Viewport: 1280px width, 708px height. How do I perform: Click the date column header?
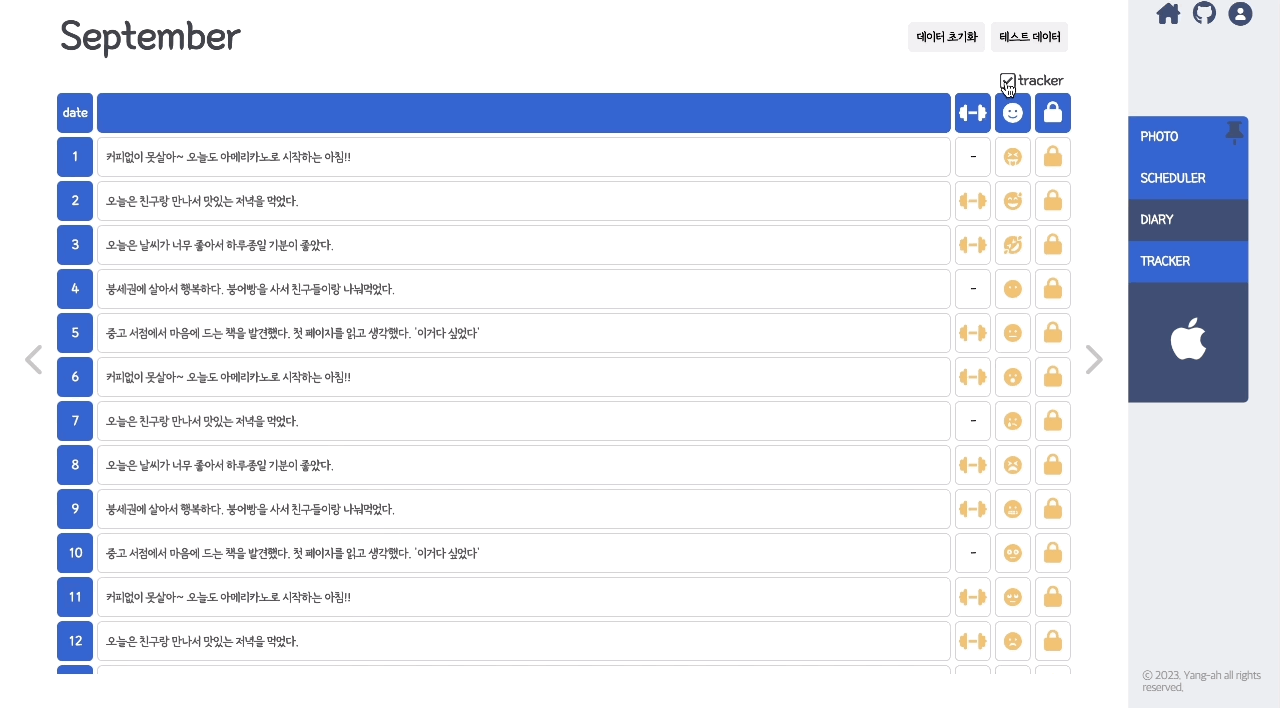click(x=75, y=113)
